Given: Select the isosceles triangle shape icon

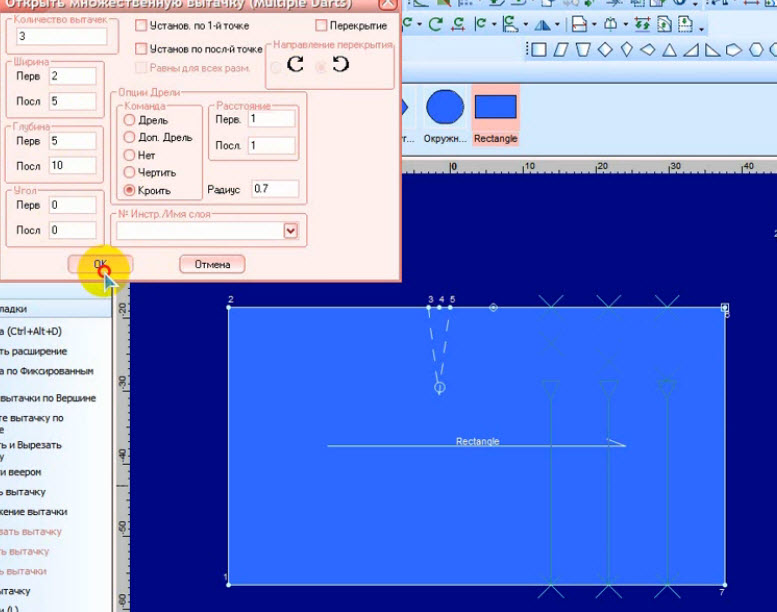Looking at the screenshot, I should pyautogui.click(x=669, y=50).
